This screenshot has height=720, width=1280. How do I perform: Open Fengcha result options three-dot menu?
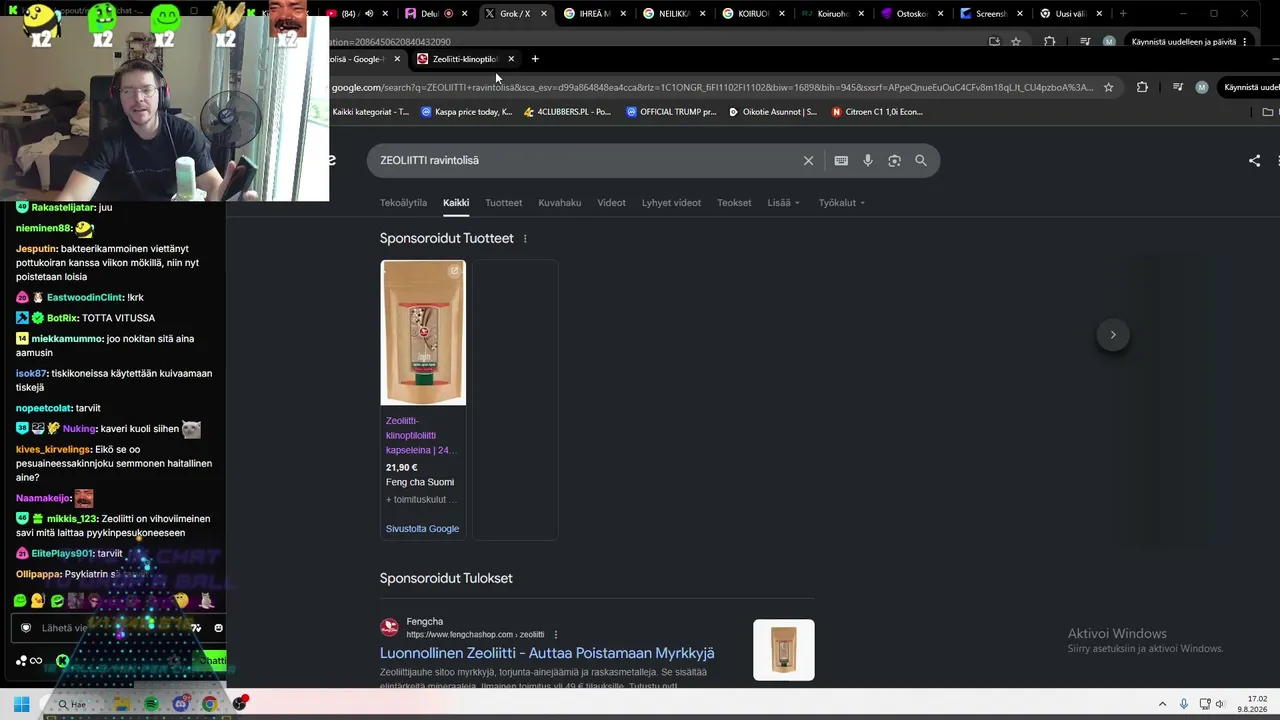tap(556, 635)
